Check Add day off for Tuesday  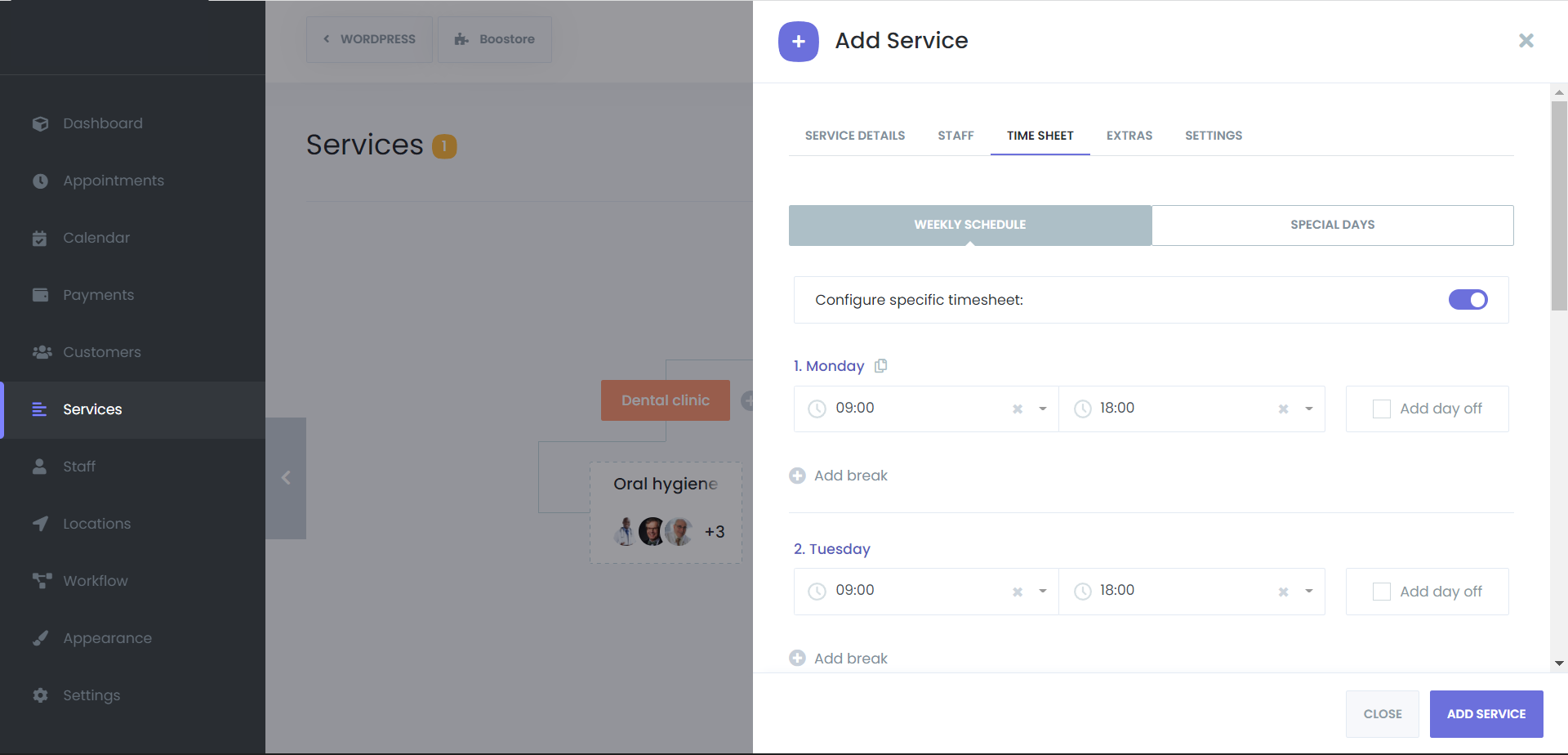tap(1382, 592)
